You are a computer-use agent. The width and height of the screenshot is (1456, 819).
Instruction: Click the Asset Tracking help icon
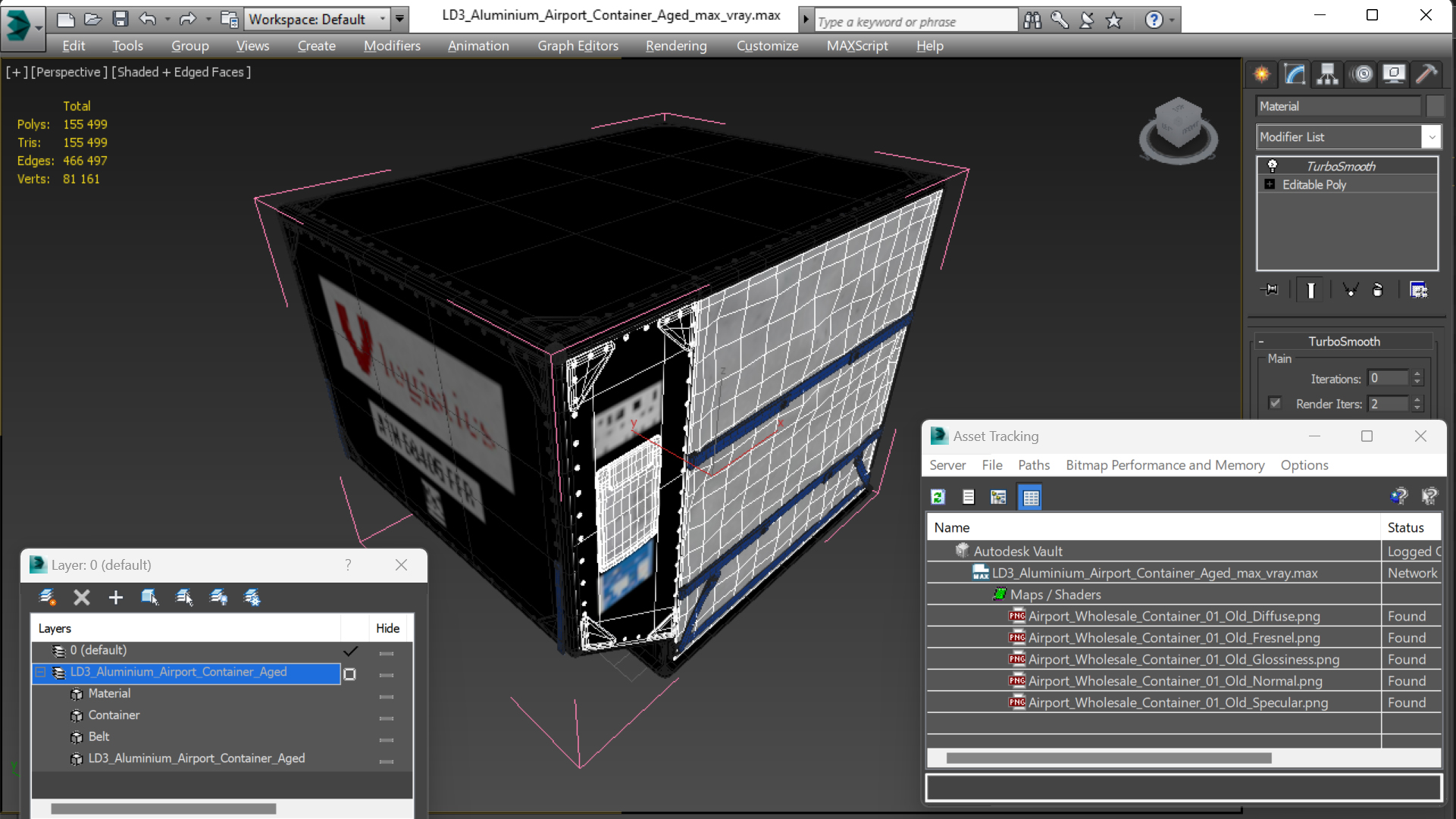1398,496
